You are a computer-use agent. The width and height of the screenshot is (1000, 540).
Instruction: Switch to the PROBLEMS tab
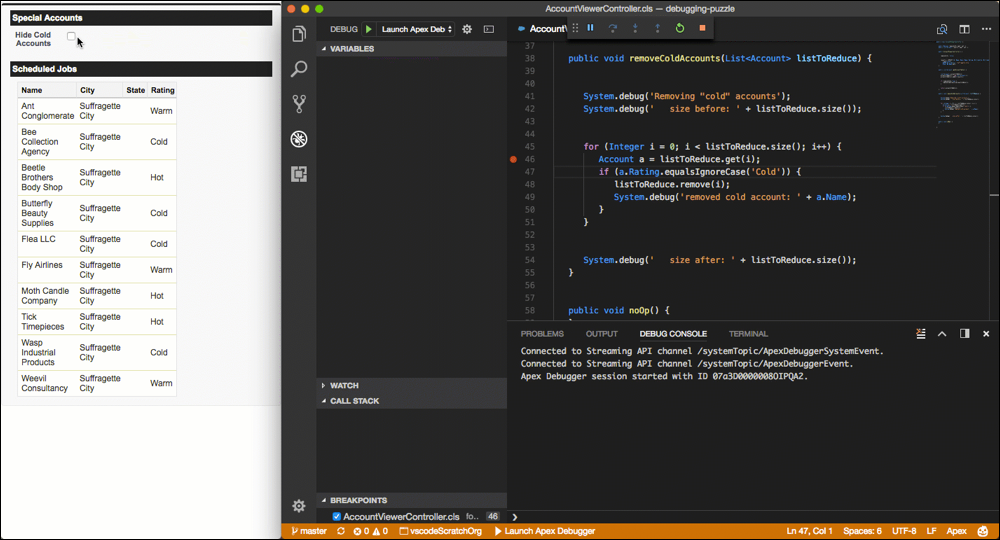pos(542,333)
